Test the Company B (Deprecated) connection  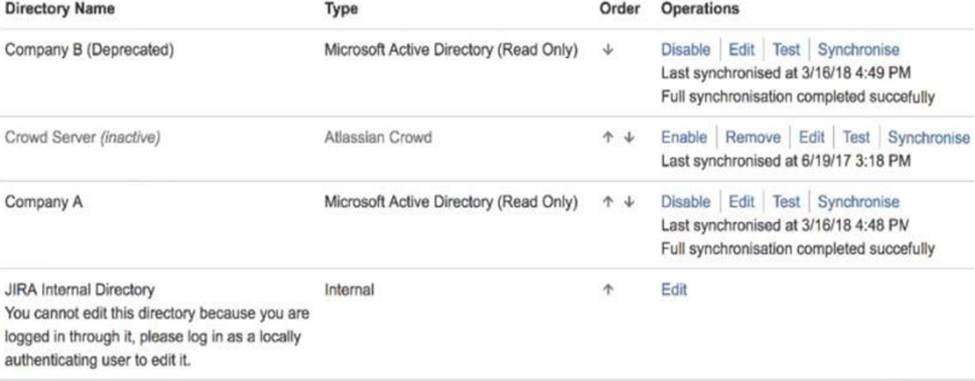(x=786, y=50)
